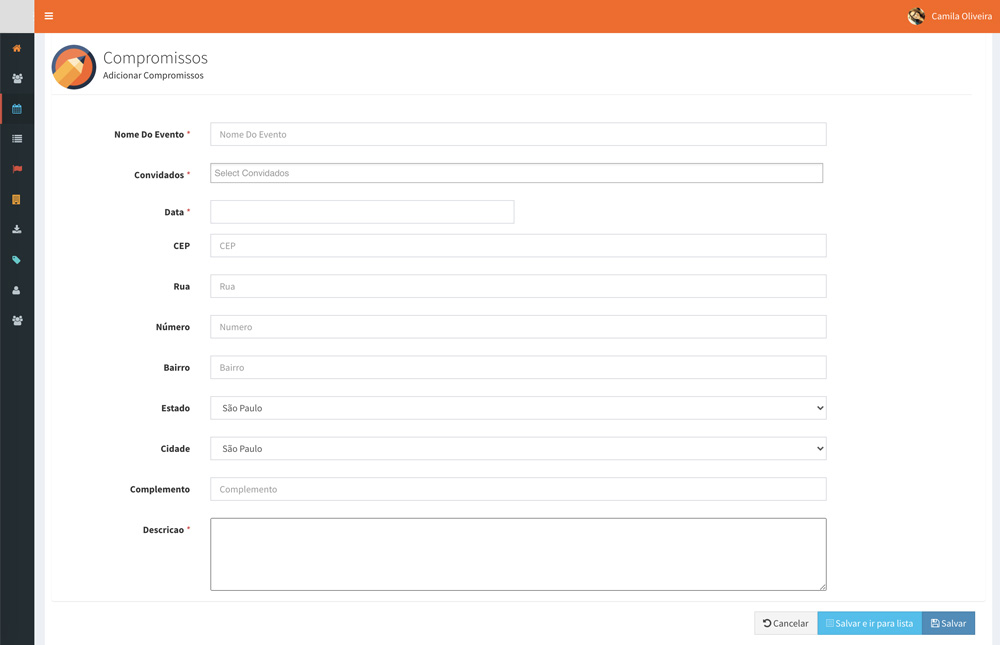Open the Estado dropdown
The width and height of the screenshot is (1000, 645).
point(518,408)
